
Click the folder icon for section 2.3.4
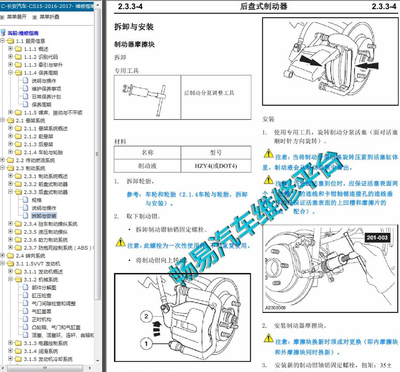(x=18, y=224)
